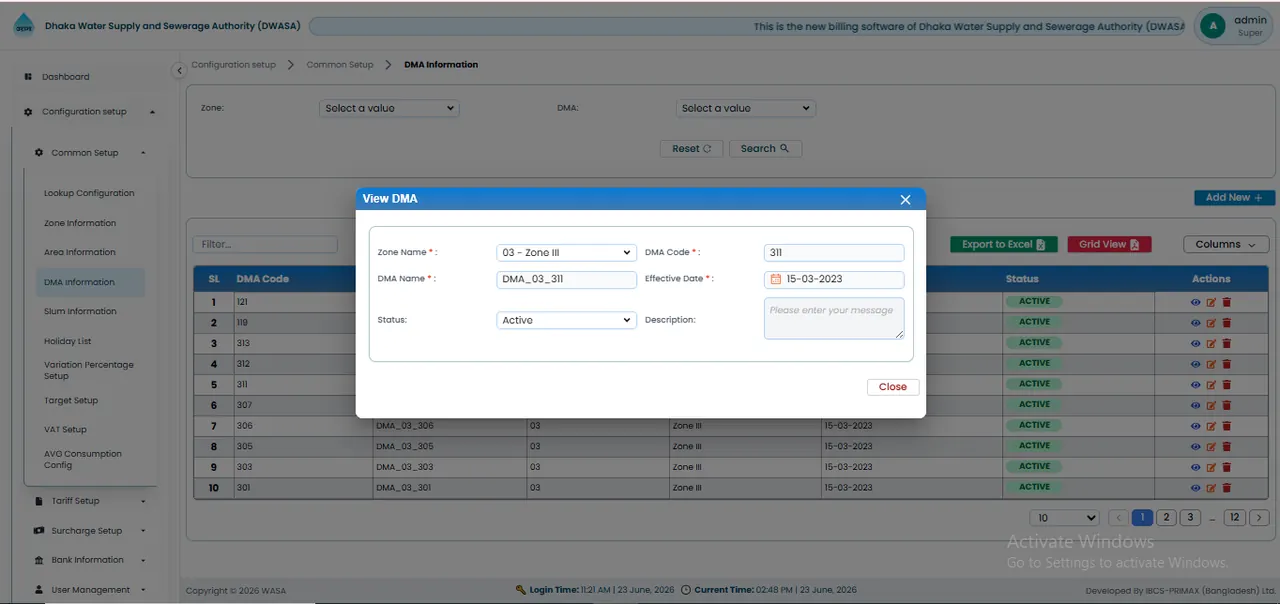Open the Zone Name dropdown in dialog

point(566,253)
